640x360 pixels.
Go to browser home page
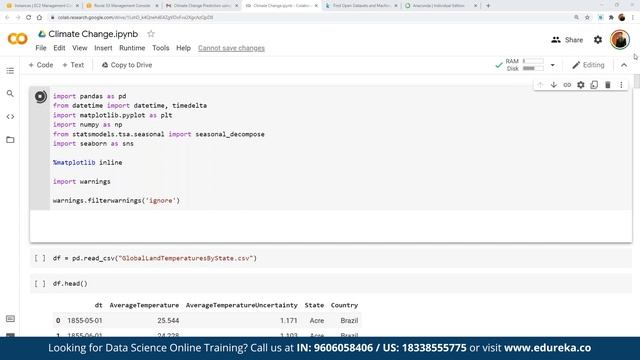39,18
